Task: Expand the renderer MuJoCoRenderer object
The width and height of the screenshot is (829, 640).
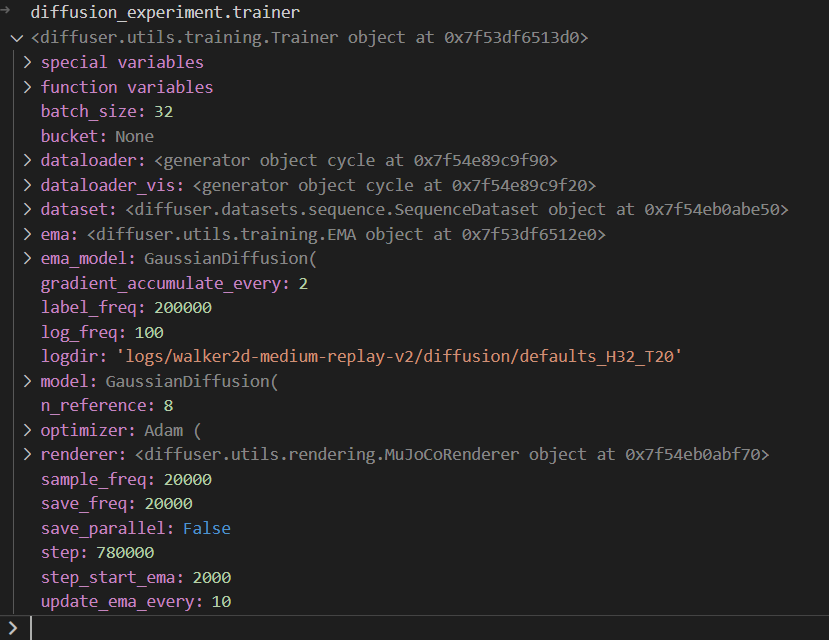Action: coord(27,454)
